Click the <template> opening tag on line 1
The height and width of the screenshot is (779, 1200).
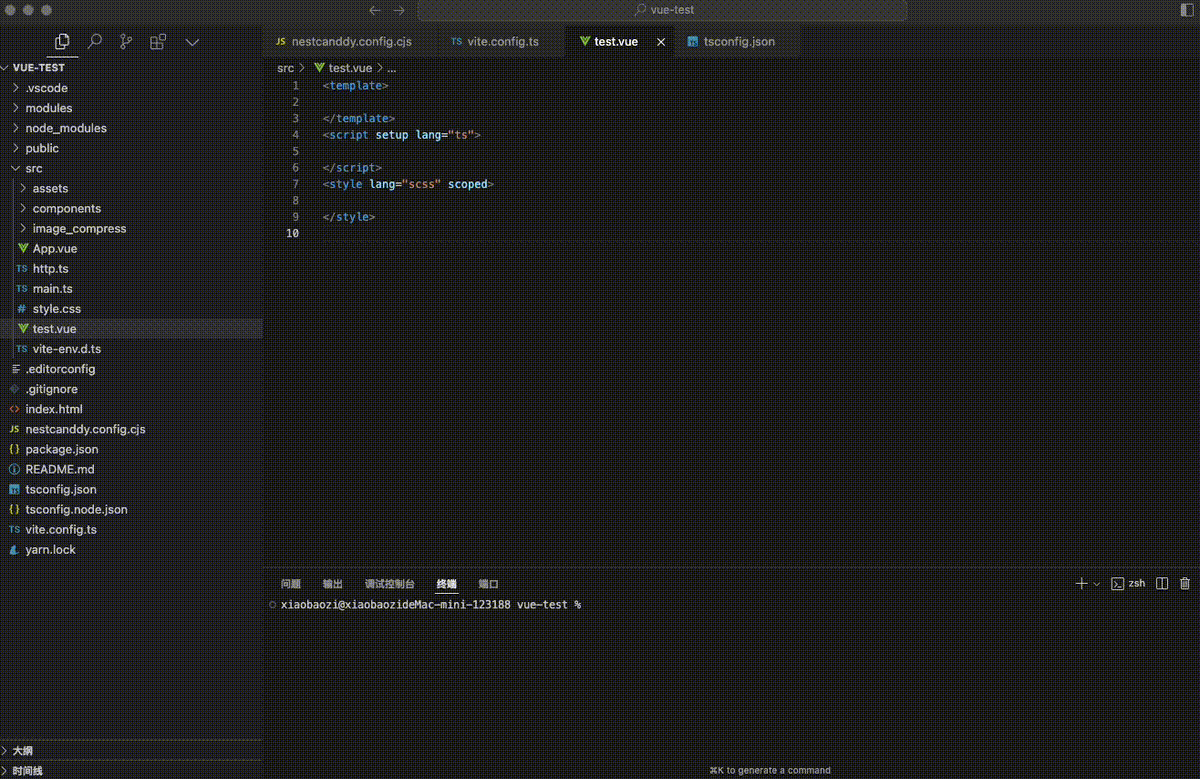point(355,86)
